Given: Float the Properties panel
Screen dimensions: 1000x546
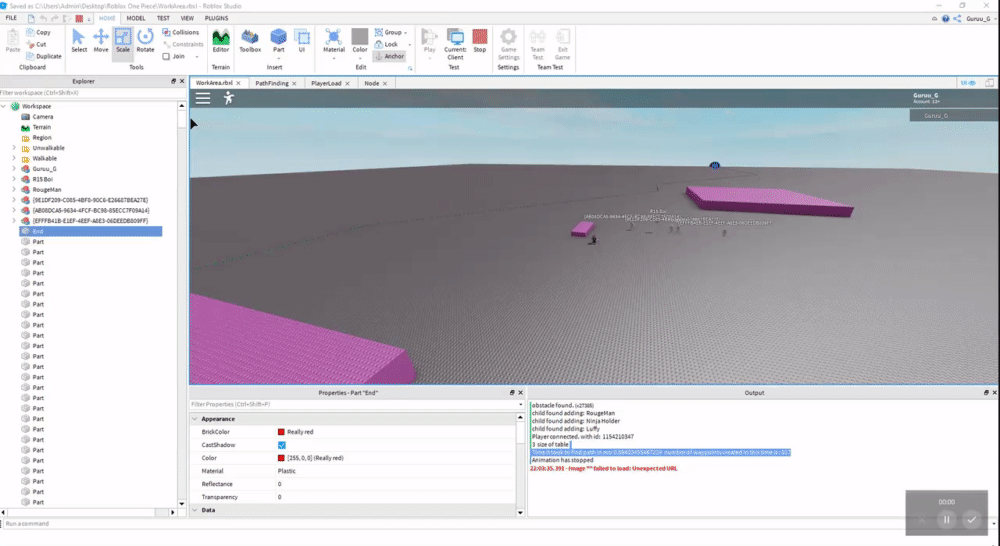Looking at the screenshot, I should 511,393.
